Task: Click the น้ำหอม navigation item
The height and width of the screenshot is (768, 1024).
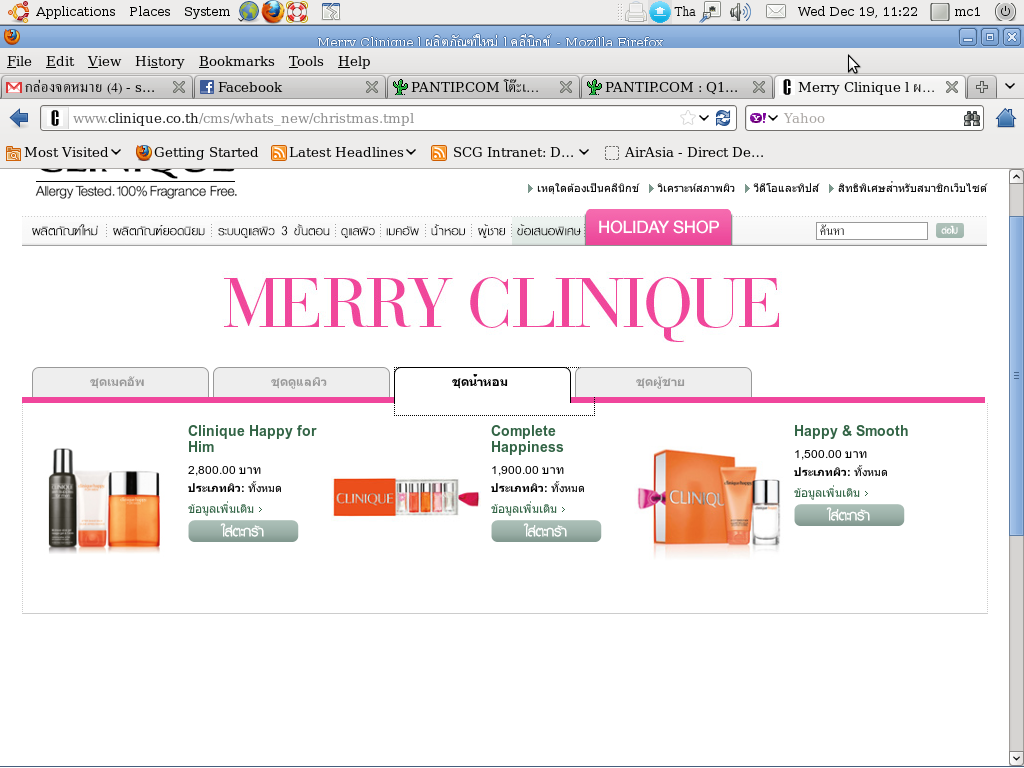Action: click(x=448, y=231)
